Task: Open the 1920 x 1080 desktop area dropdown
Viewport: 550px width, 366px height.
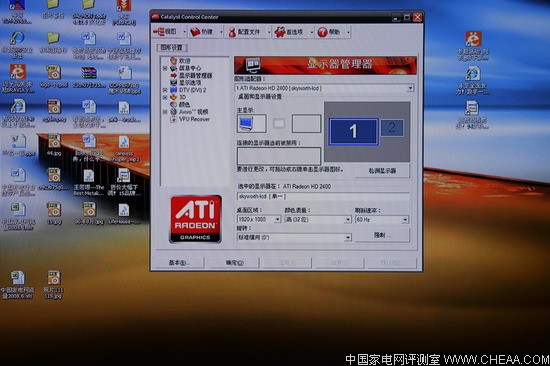Action: 259,219
